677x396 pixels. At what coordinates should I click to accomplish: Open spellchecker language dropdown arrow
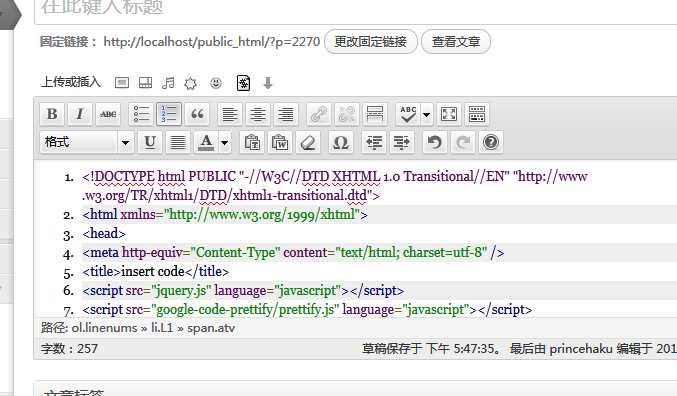[x=427, y=114]
